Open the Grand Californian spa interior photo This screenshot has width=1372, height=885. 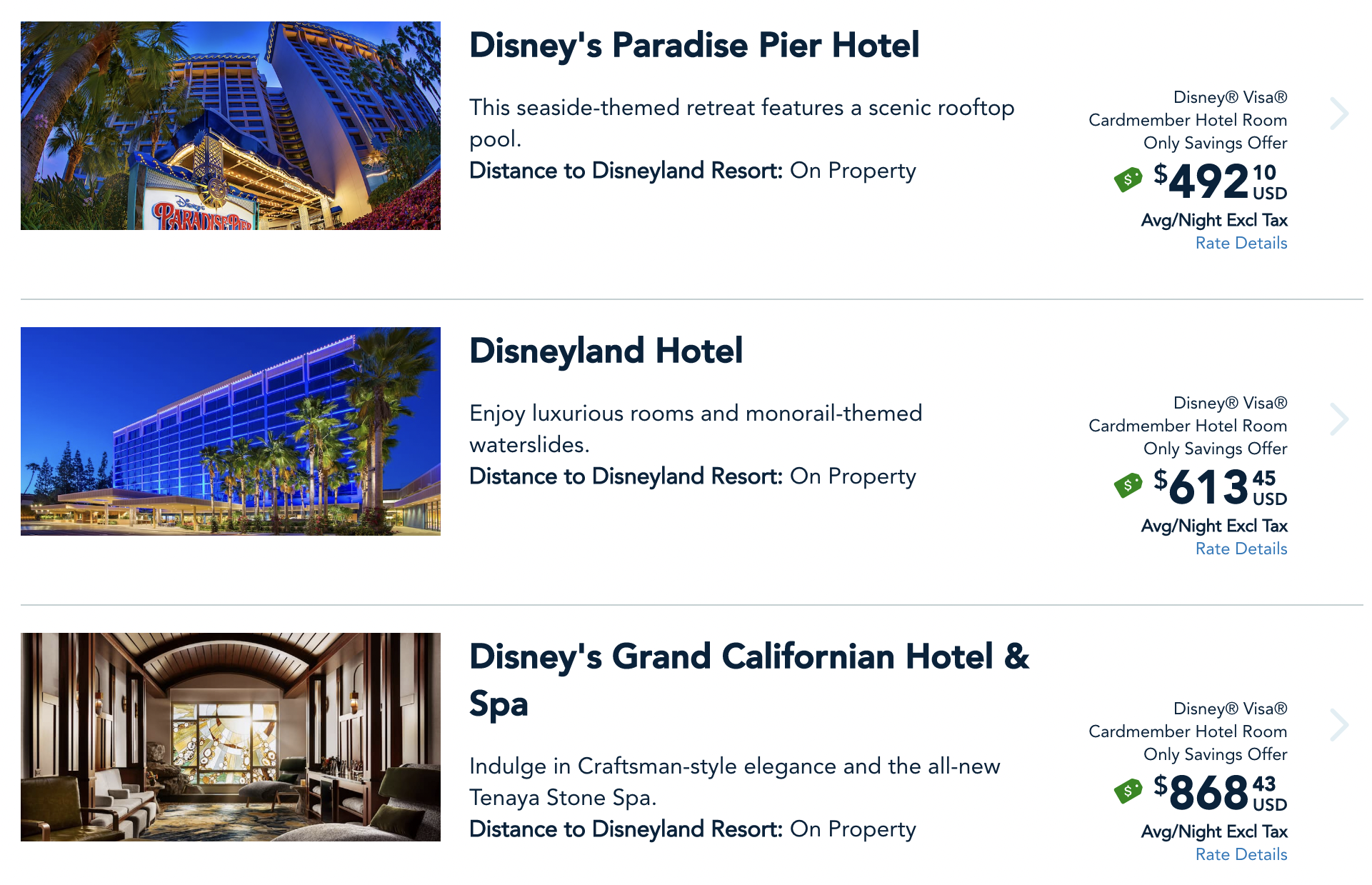coord(231,737)
